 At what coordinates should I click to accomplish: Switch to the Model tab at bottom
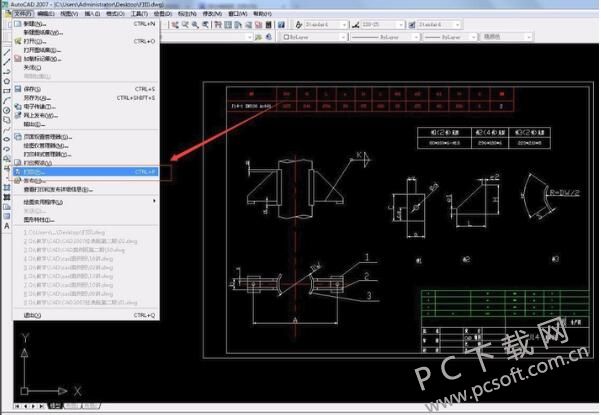coord(55,406)
